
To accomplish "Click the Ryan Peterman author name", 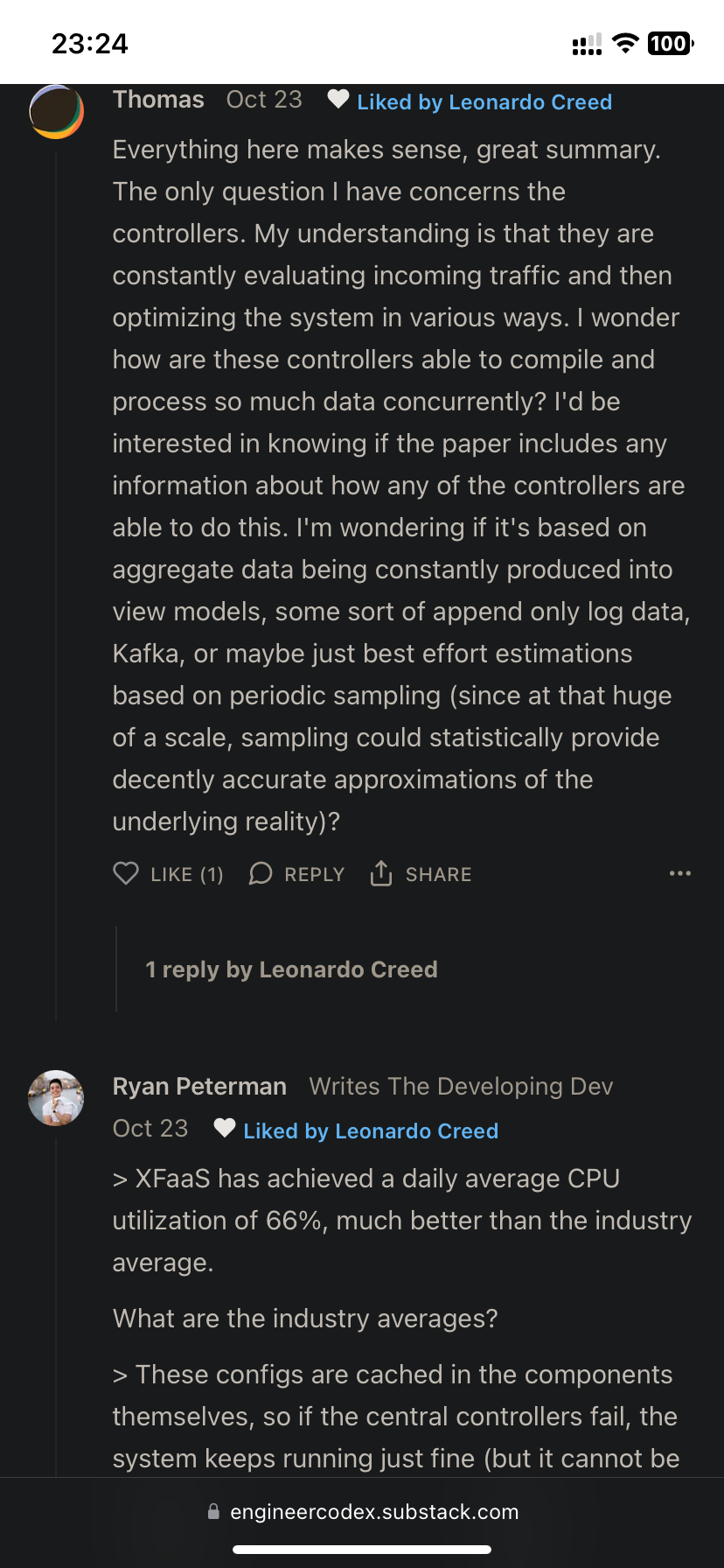I will pyautogui.click(x=199, y=1087).
